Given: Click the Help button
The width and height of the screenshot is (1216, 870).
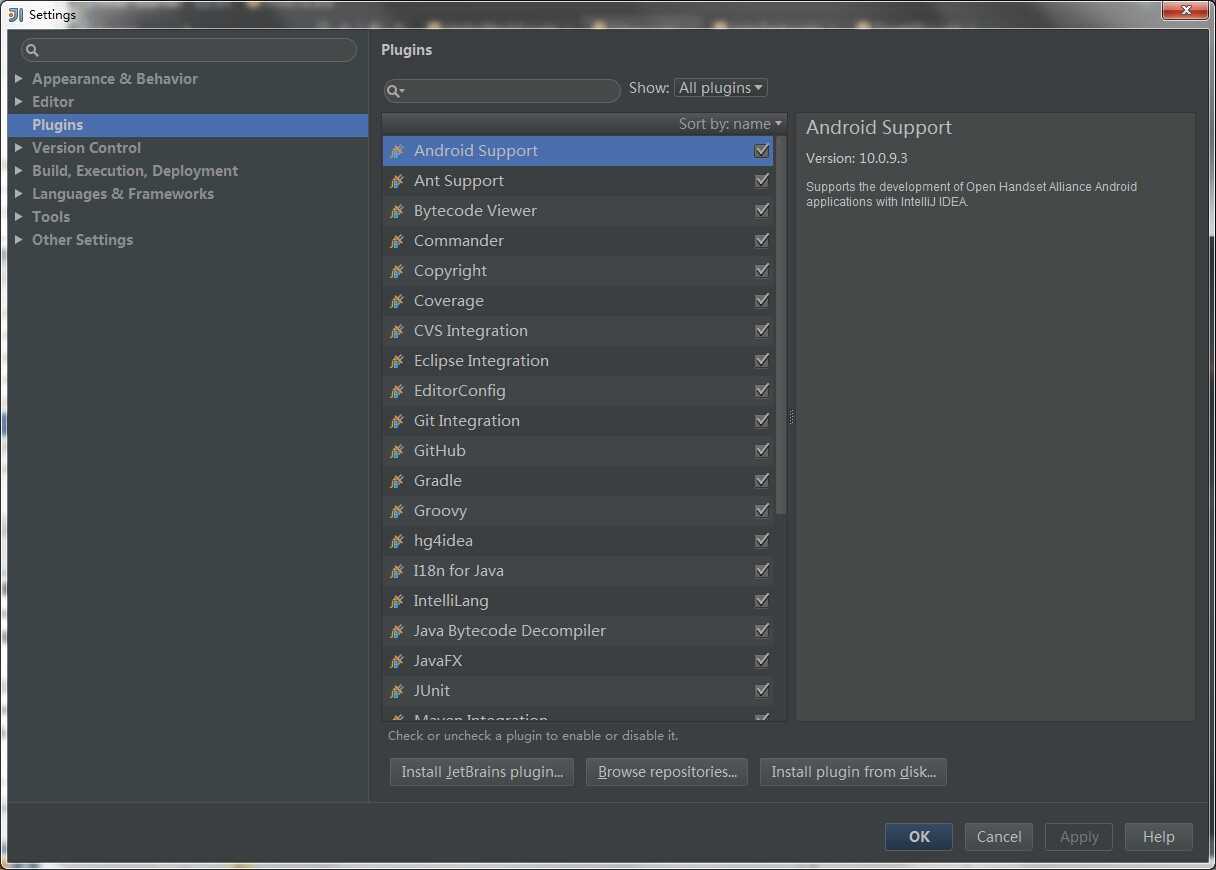Looking at the screenshot, I should click(1159, 837).
